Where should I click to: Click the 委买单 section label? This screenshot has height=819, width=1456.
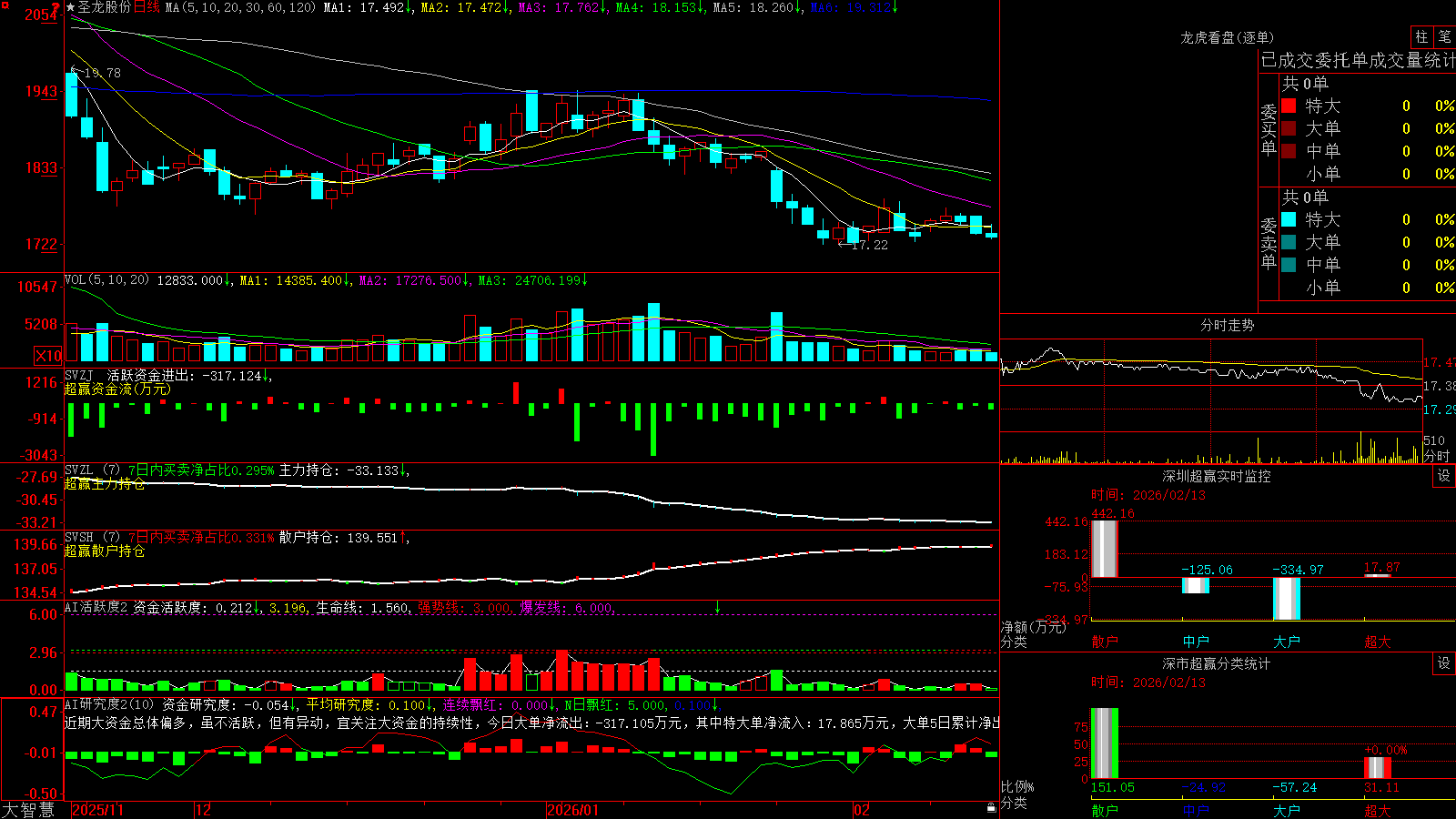(x=1269, y=129)
